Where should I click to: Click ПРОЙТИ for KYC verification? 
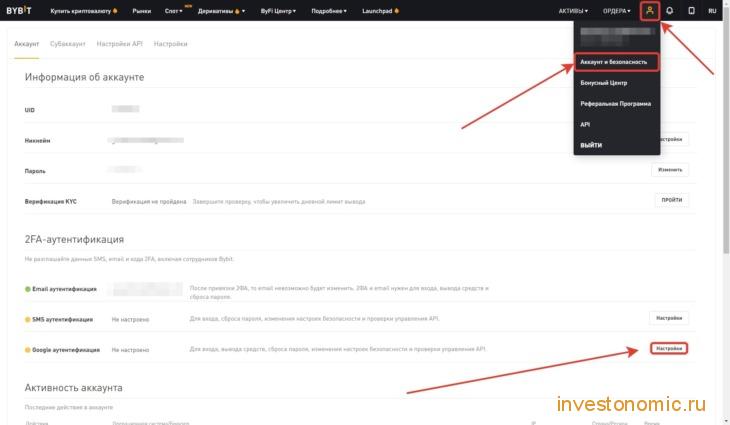tap(672, 200)
